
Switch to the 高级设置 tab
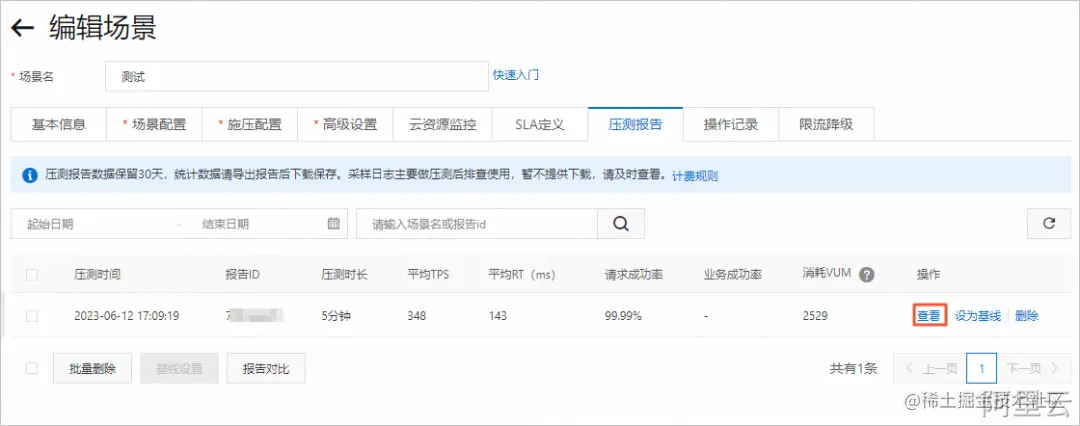[x=345, y=125]
